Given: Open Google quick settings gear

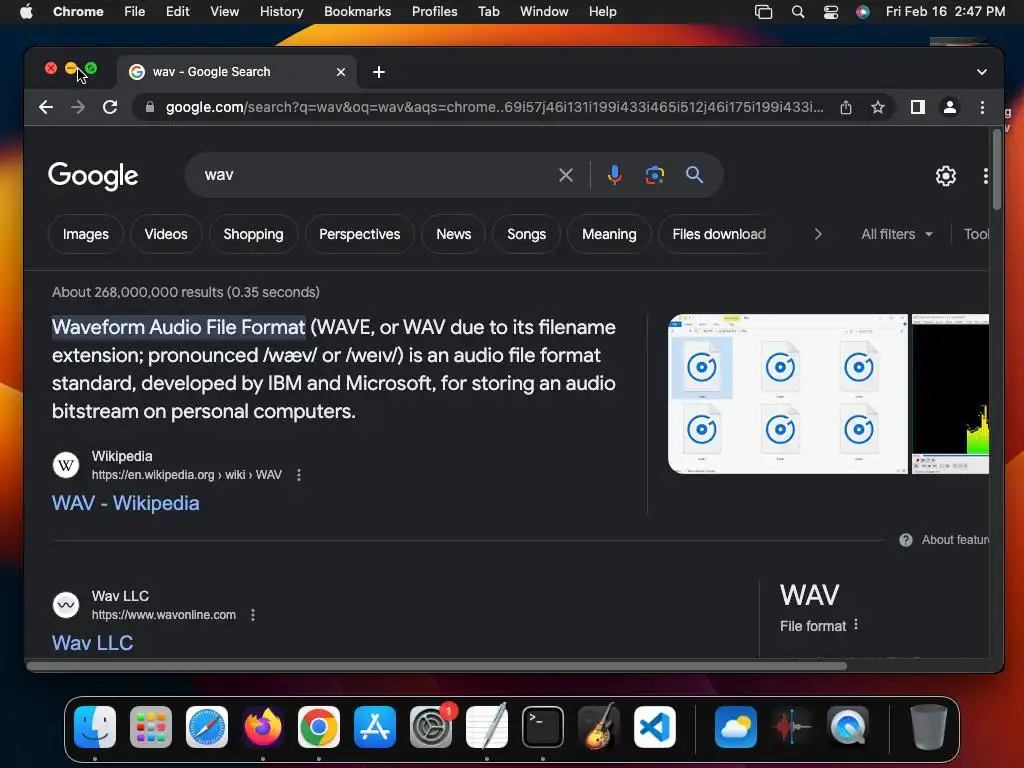Looking at the screenshot, I should [946, 176].
